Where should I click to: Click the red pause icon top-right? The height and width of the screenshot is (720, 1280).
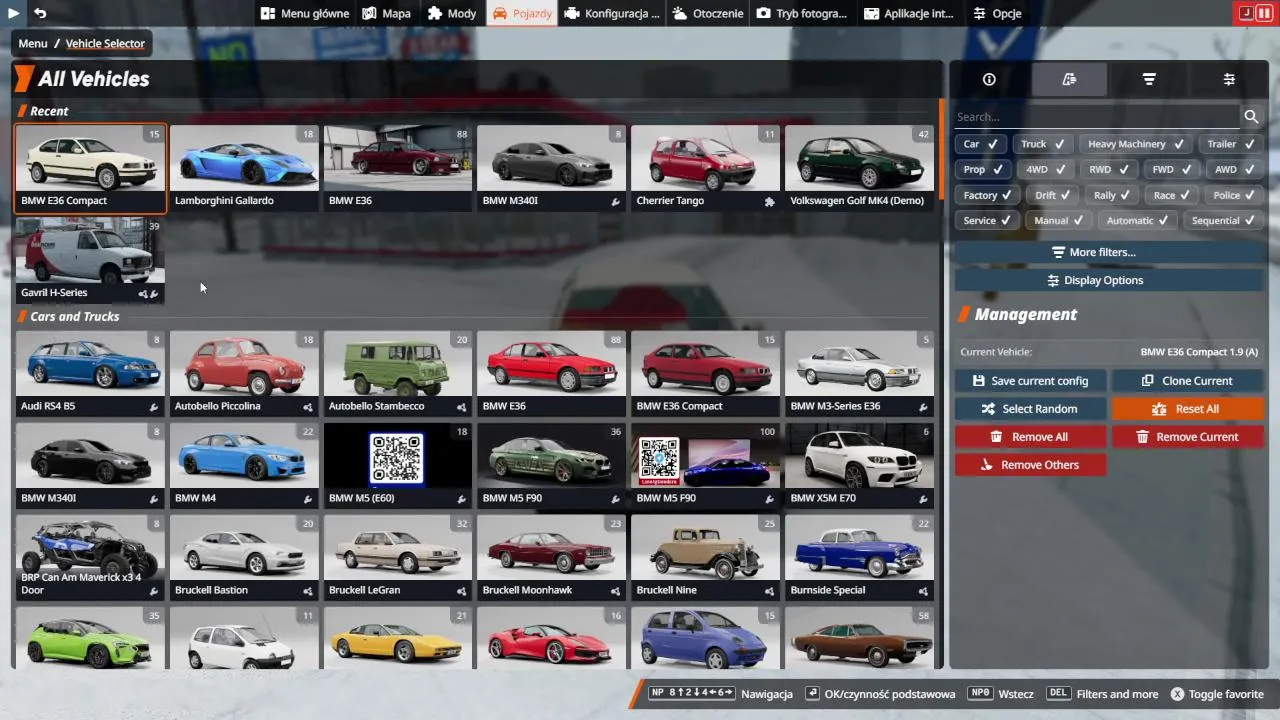1264,13
